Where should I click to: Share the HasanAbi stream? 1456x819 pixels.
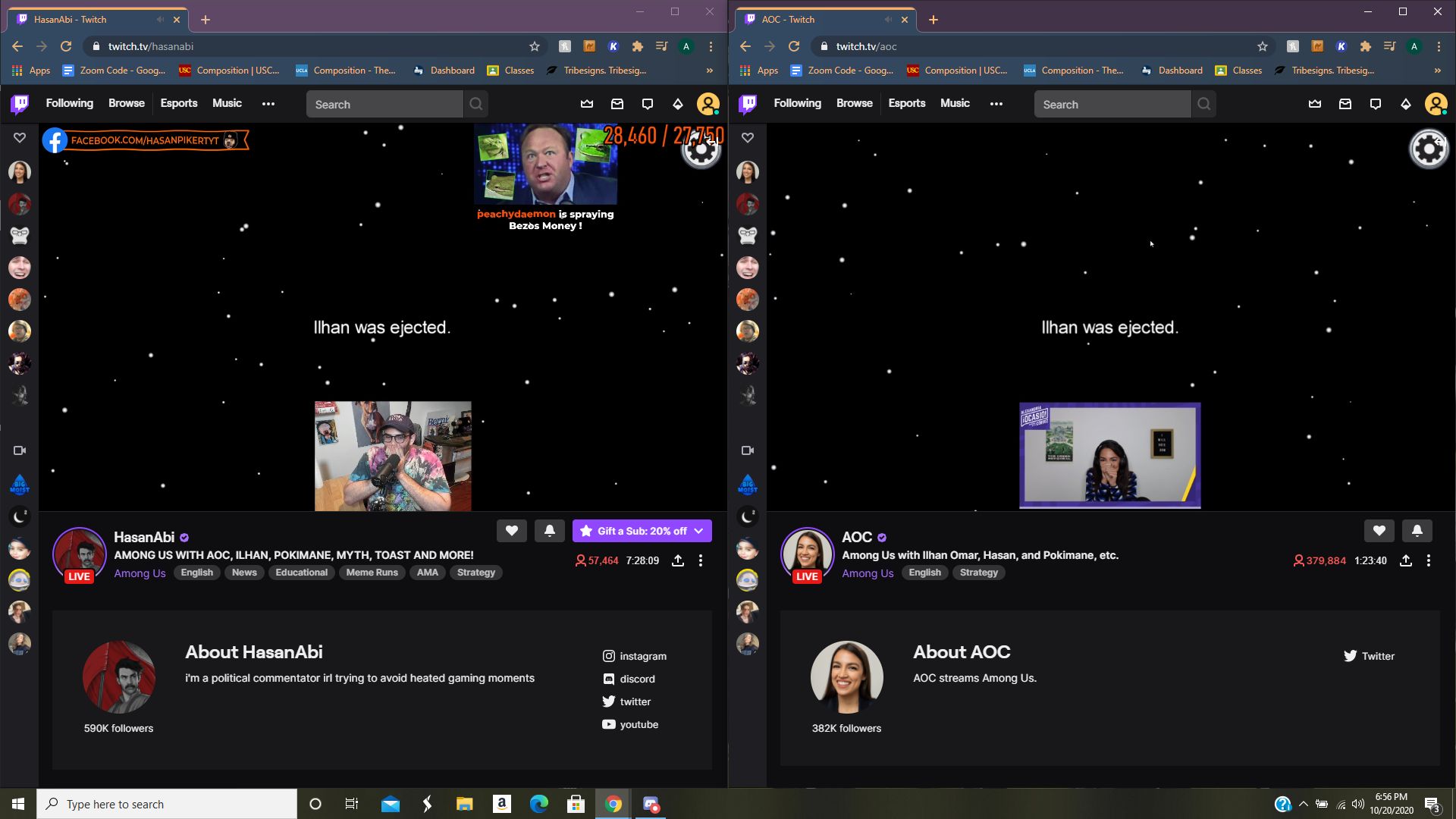(678, 560)
